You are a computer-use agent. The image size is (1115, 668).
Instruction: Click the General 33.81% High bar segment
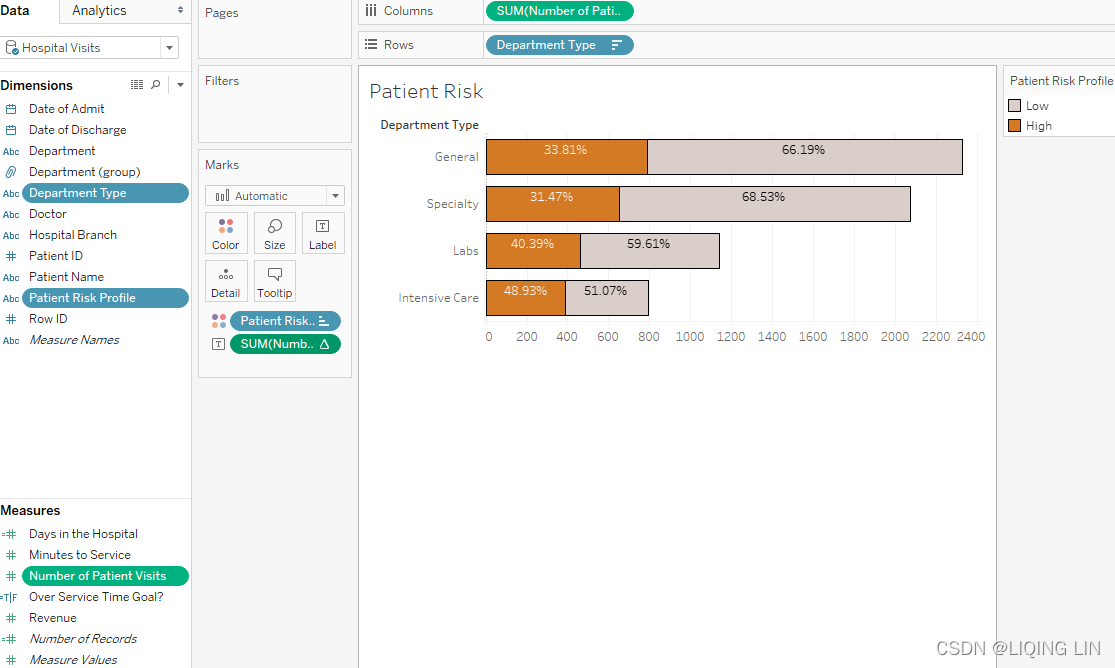[567, 157]
